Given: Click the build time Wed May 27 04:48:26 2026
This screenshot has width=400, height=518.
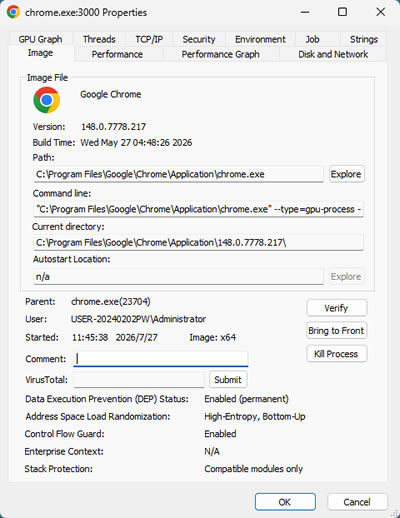Looking at the screenshot, I should pyautogui.click(x=136, y=143).
